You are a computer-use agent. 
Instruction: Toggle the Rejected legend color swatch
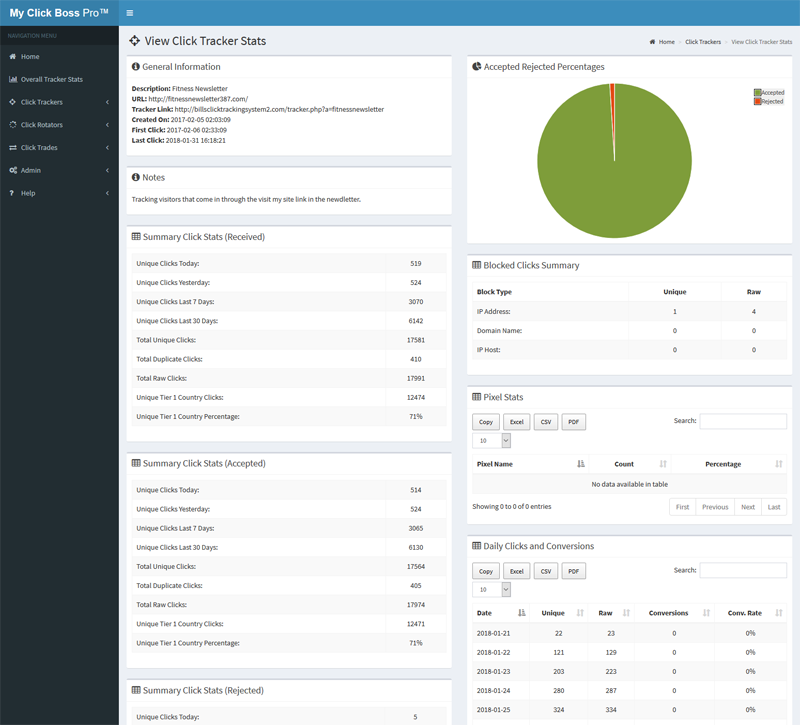click(757, 101)
